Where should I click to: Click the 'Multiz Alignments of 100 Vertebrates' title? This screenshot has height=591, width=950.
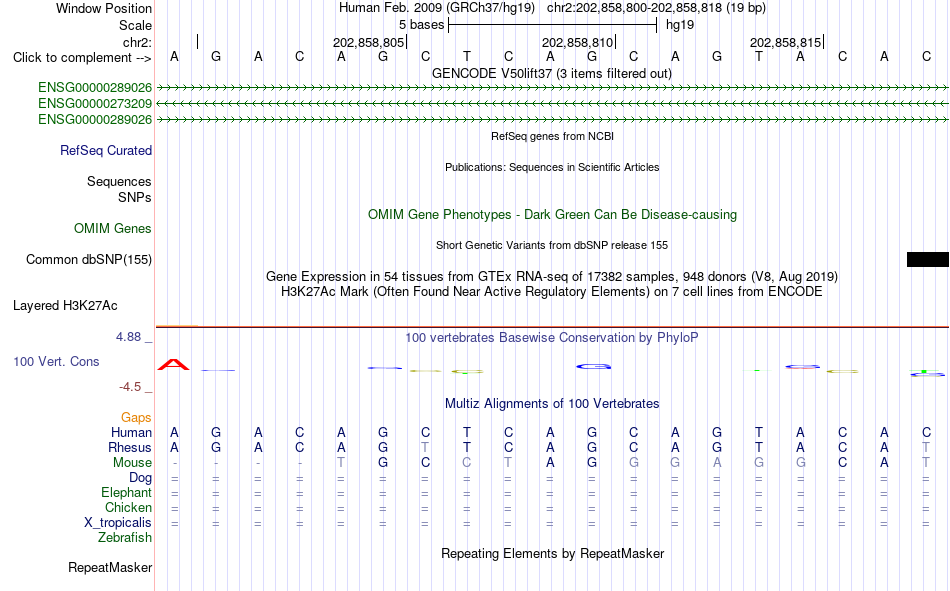[x=552, y=404]
